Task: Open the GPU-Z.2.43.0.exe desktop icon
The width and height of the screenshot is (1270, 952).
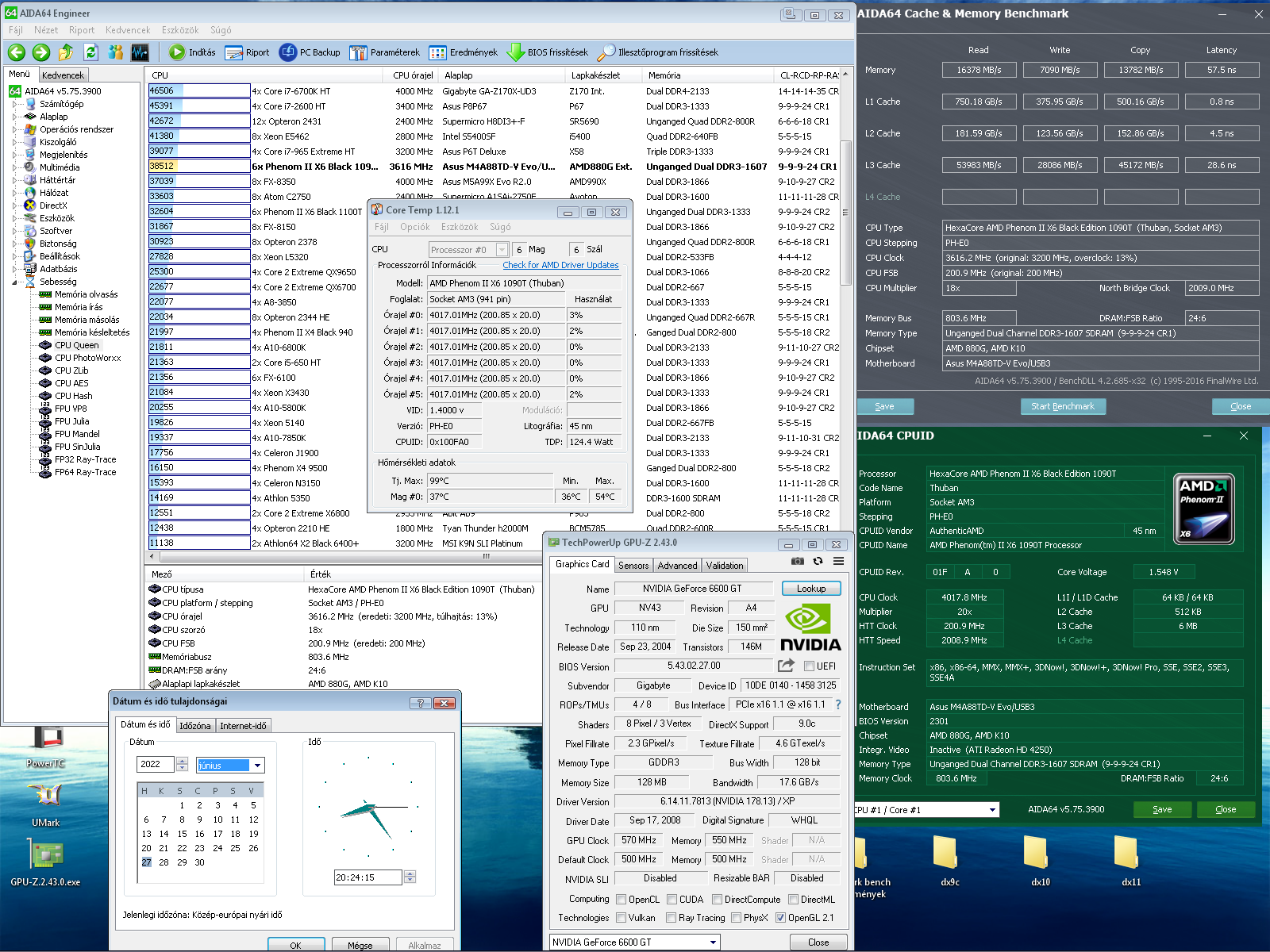Action: [45, 862]
